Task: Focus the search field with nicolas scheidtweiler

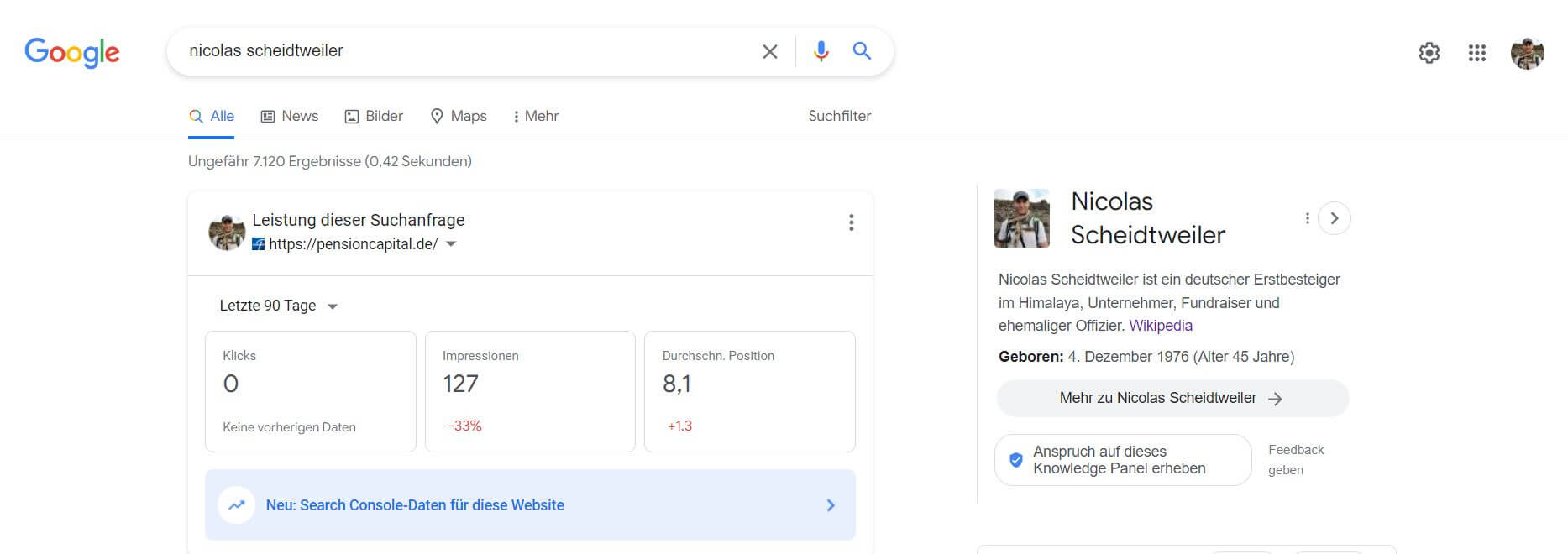Action: [466, 51]
